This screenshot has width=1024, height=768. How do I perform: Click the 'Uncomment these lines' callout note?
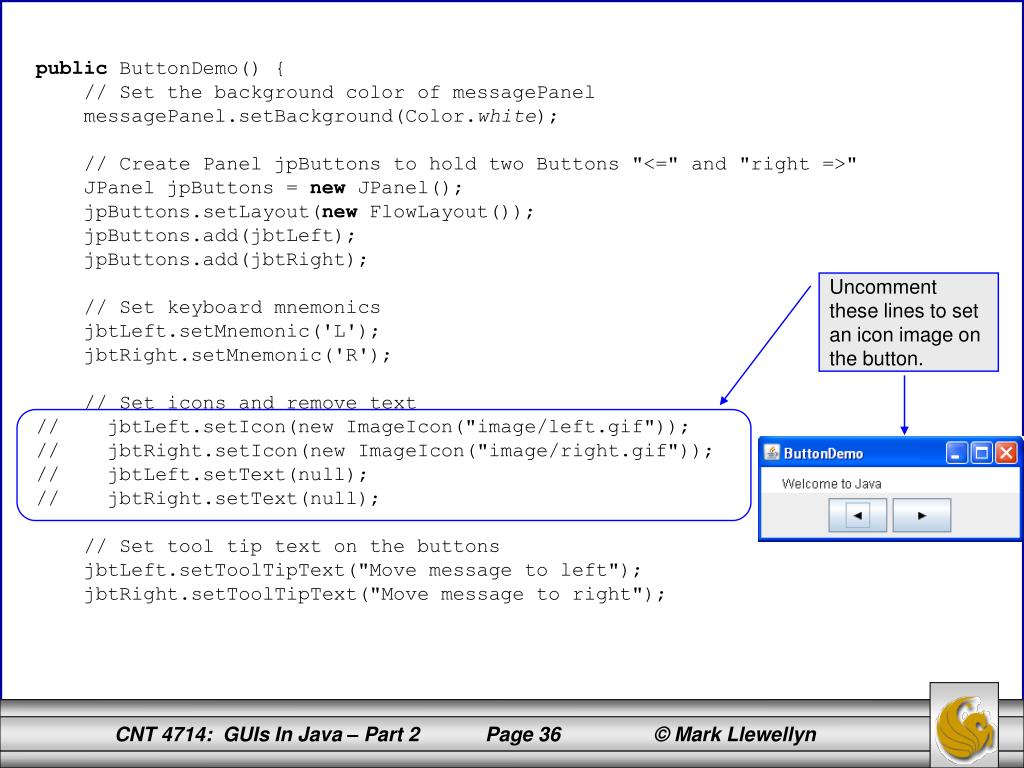pyautogui.click(x=908, y=322)
